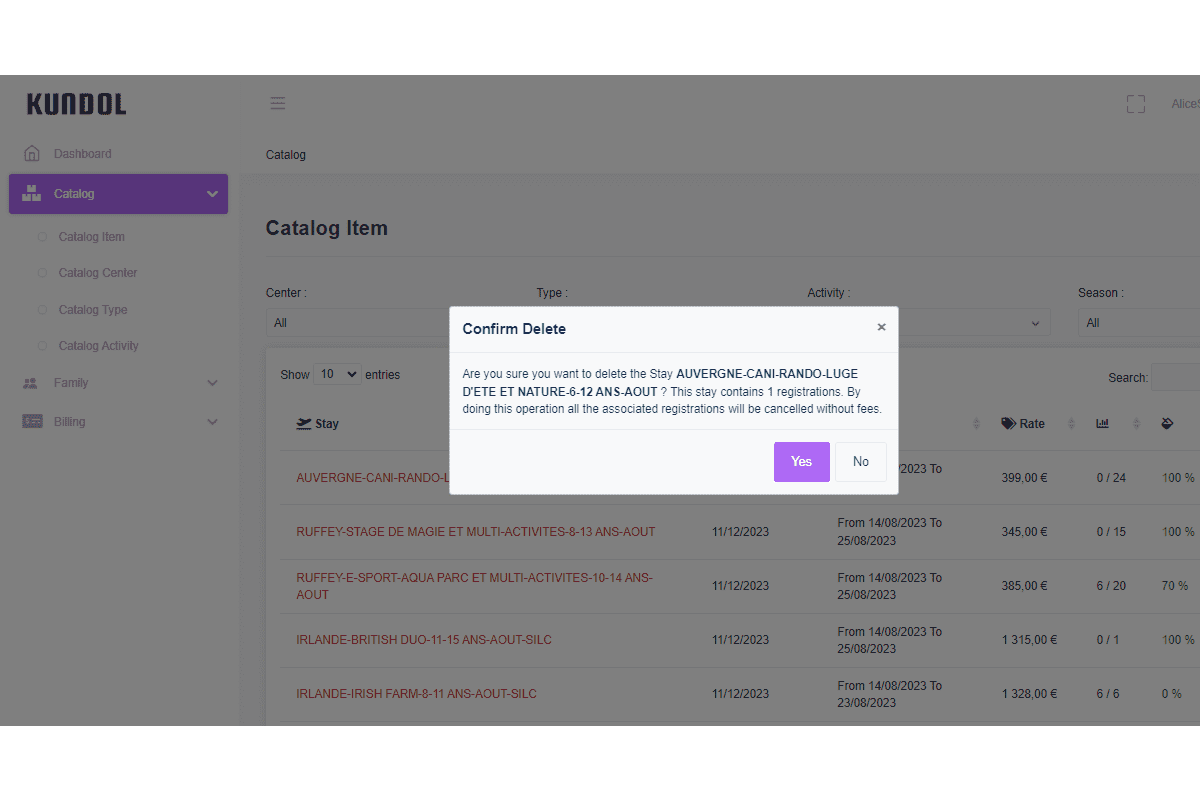Cancel deletion with No button
1200x800 pixels.
click(x=860, y=462)
